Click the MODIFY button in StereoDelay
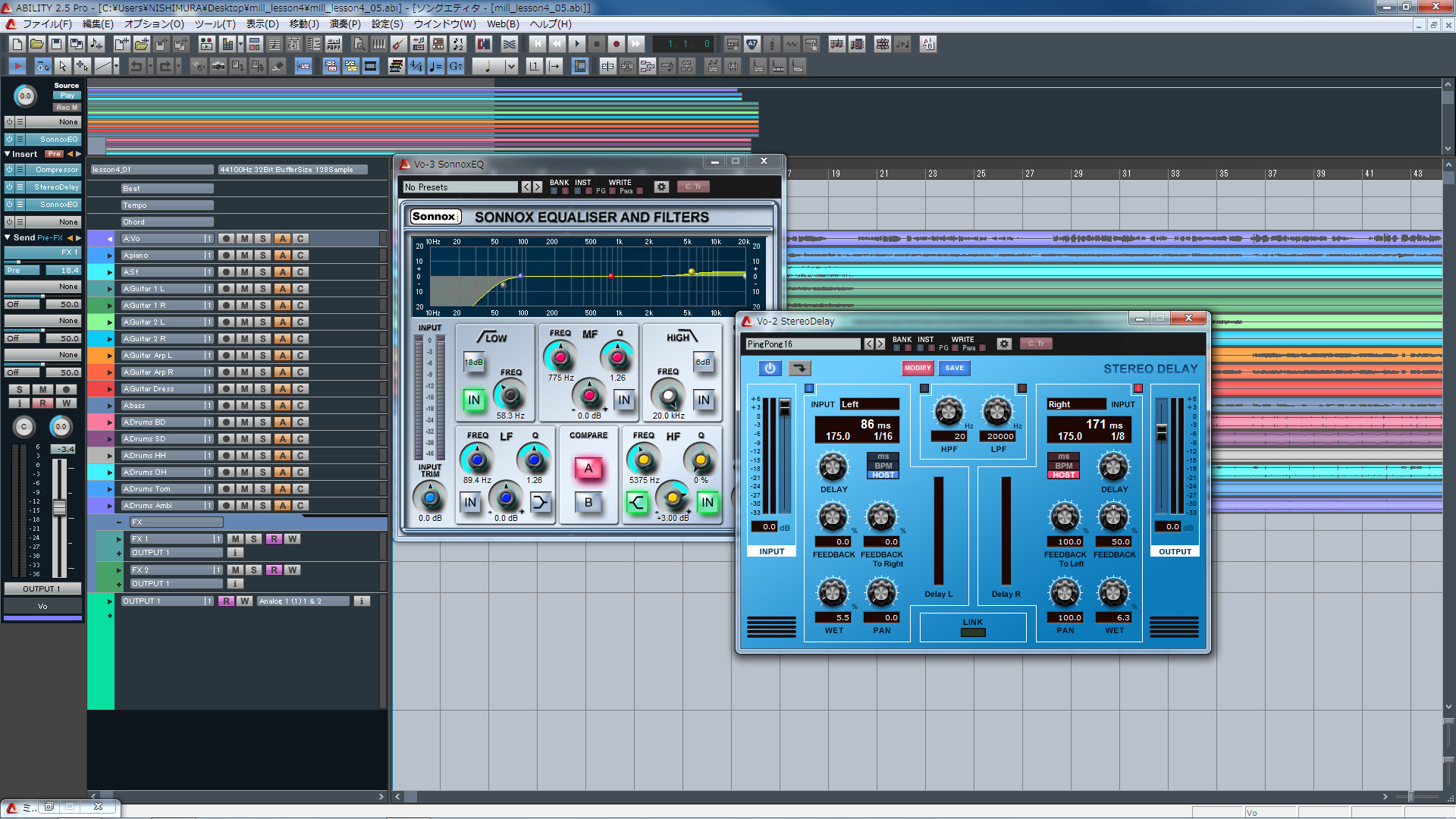 click(918, 369)
